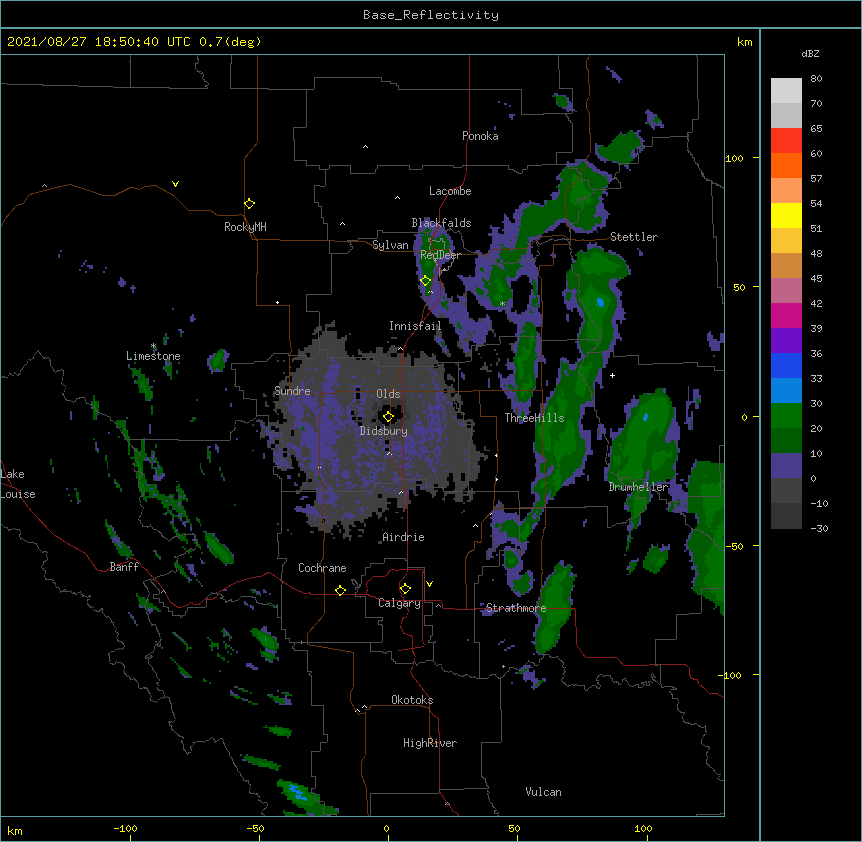This screenshot has width=862, height=842.
Task: Click the yellow diamond marker at Olds
Action: [x=389, y=417]
